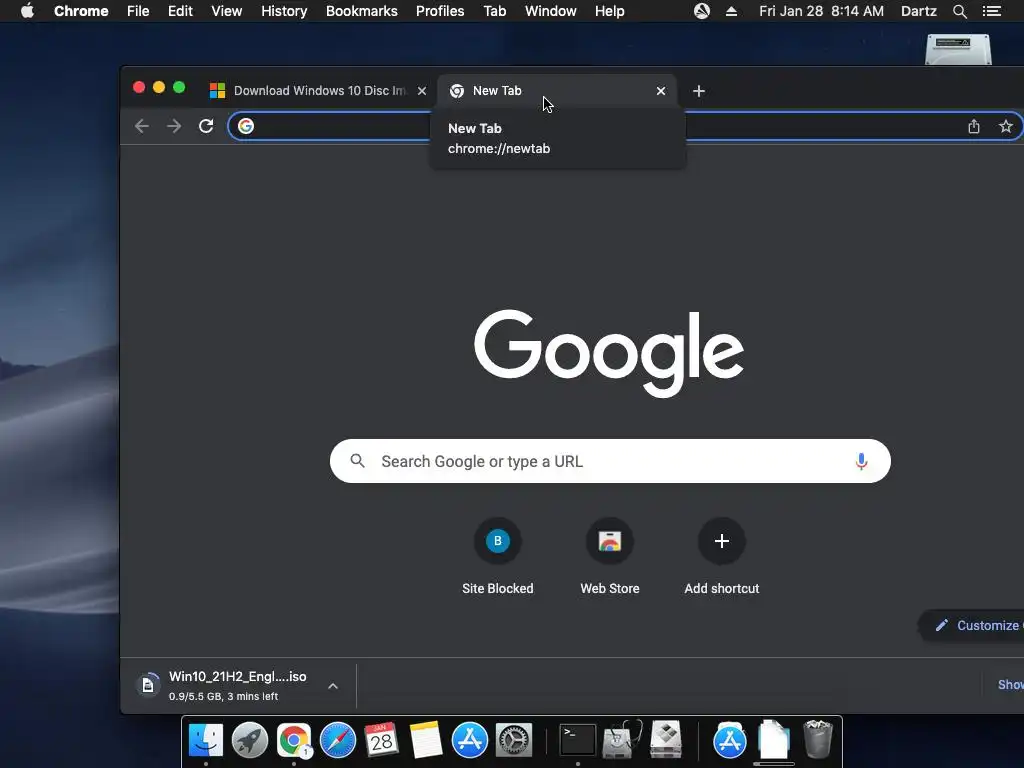Screen dimensions: 1024x768
Task: Open the View menu
Action: pyautogui.click(x=227, y=11)
